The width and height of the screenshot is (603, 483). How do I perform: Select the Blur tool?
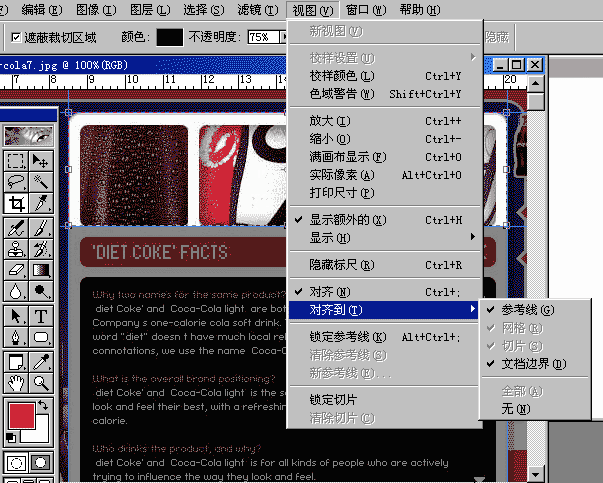coord(16,291)
